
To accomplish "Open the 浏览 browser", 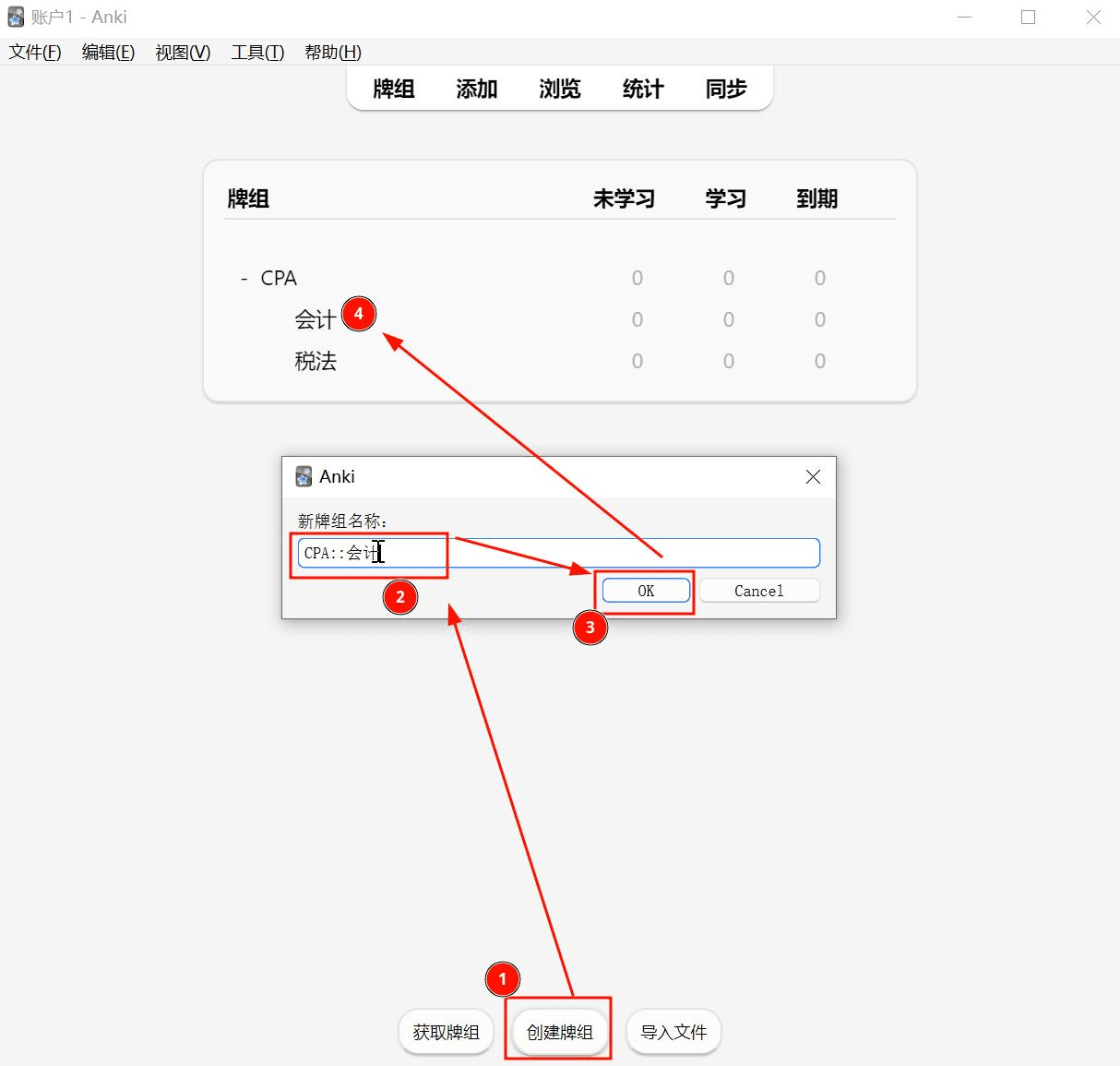I will click(x=560, y=89).
